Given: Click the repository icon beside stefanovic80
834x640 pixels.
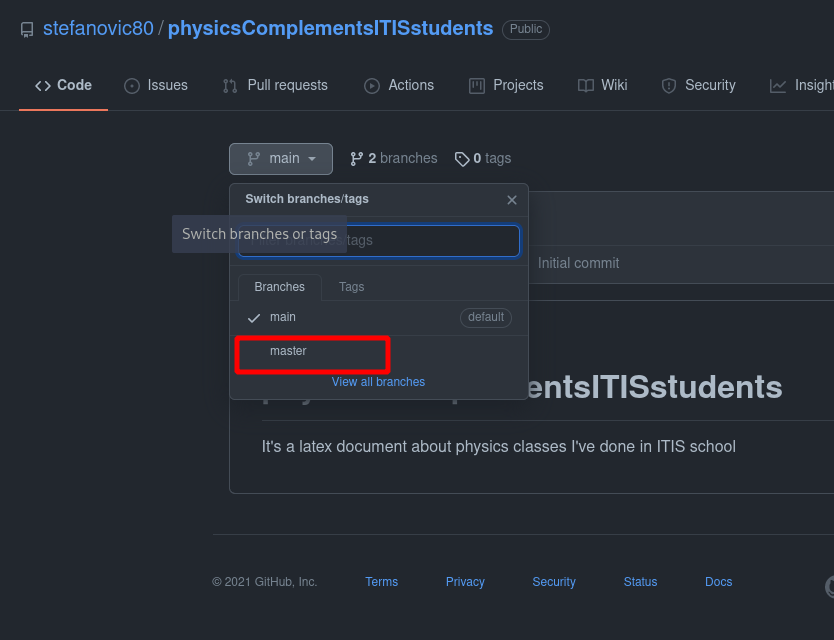Looking at the screenshot, I should [27, 30].
